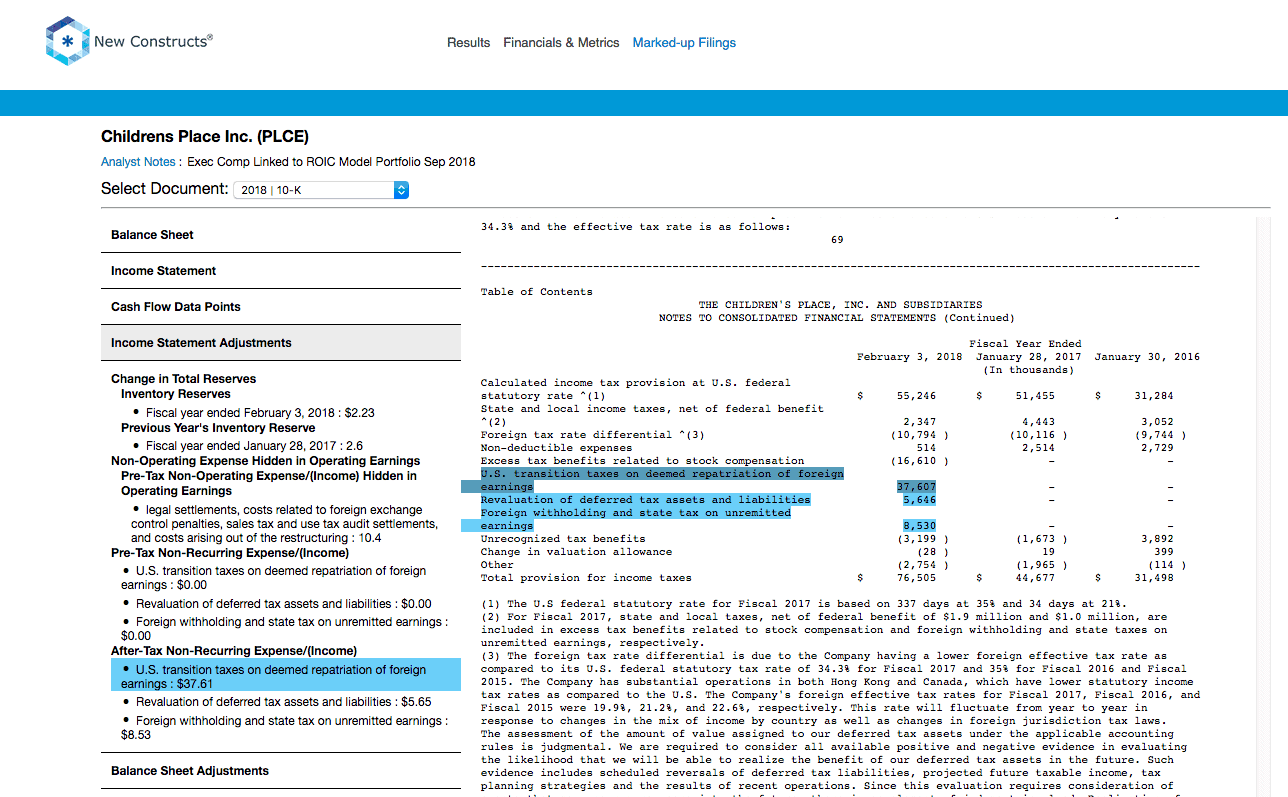The image size is (1288, 797).
Task: Open the Results nav item
Action: point(468,43)
